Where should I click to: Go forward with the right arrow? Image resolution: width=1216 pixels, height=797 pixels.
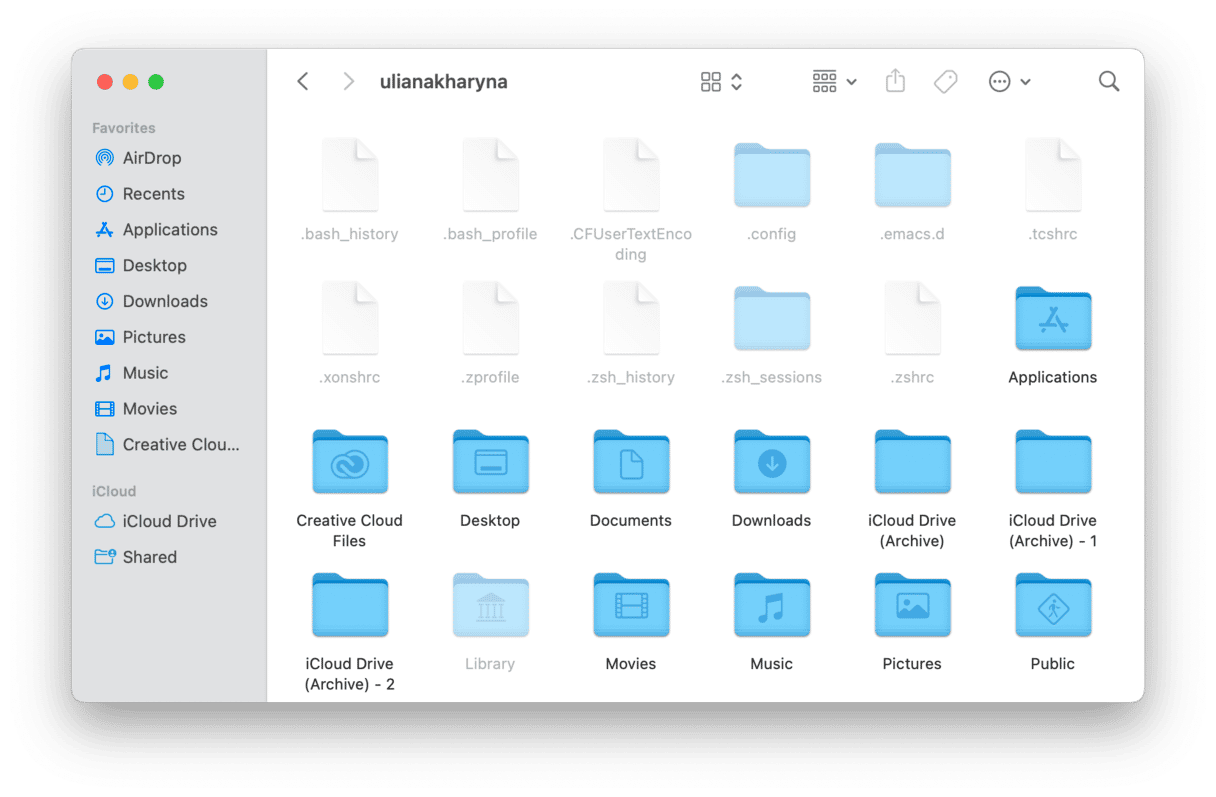point(348,82)
